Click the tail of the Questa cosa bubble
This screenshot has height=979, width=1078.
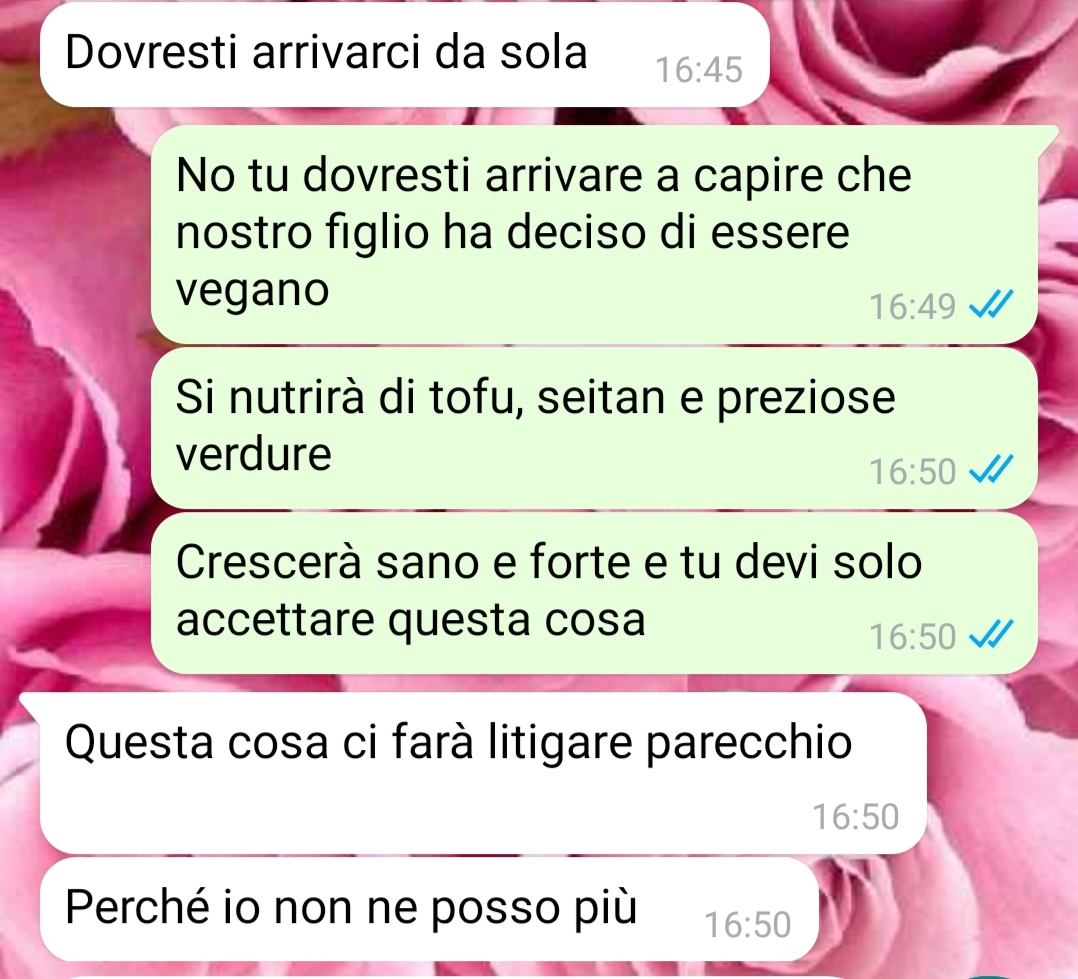30,703
